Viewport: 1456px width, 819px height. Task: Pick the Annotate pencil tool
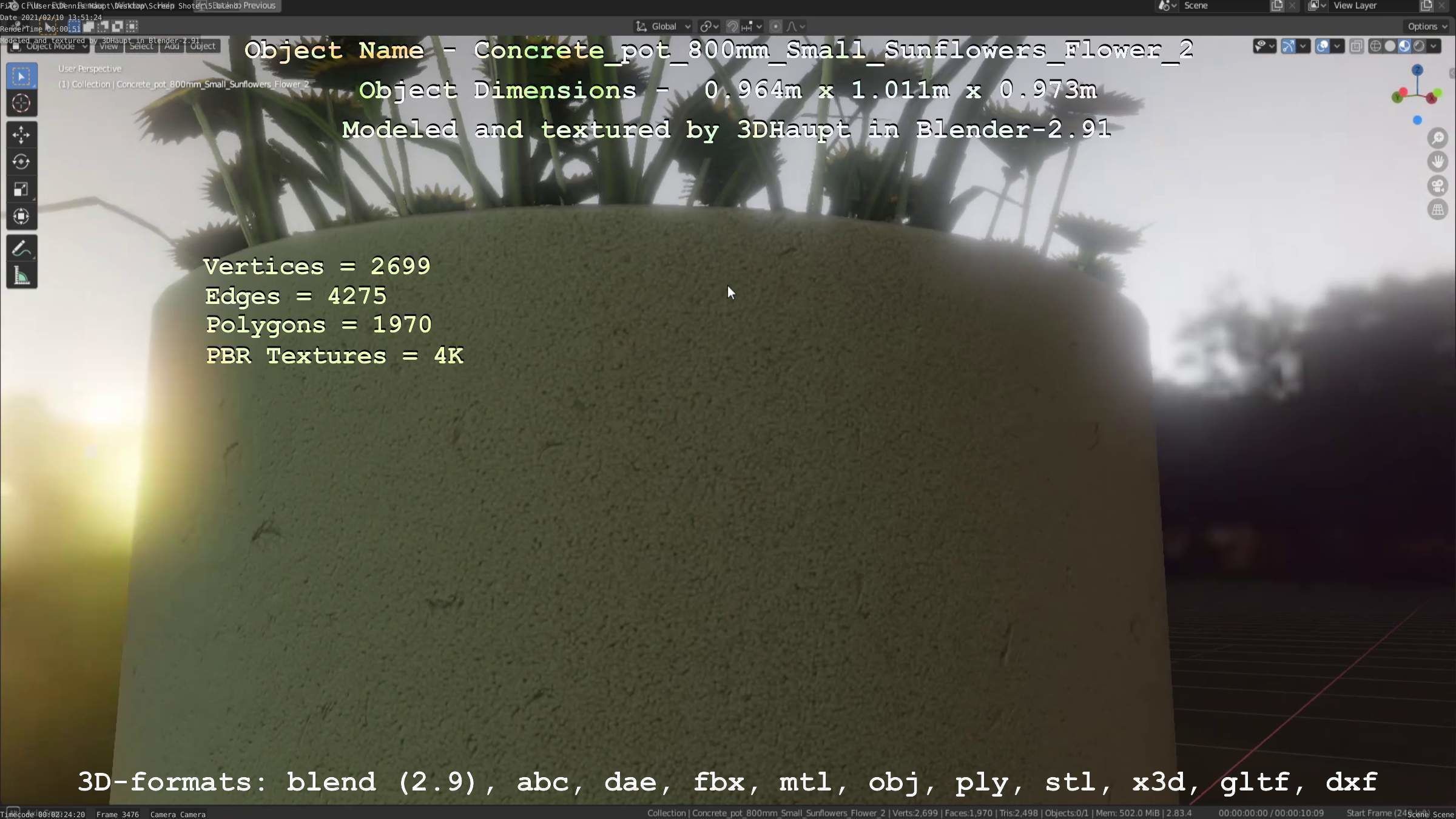21,248
